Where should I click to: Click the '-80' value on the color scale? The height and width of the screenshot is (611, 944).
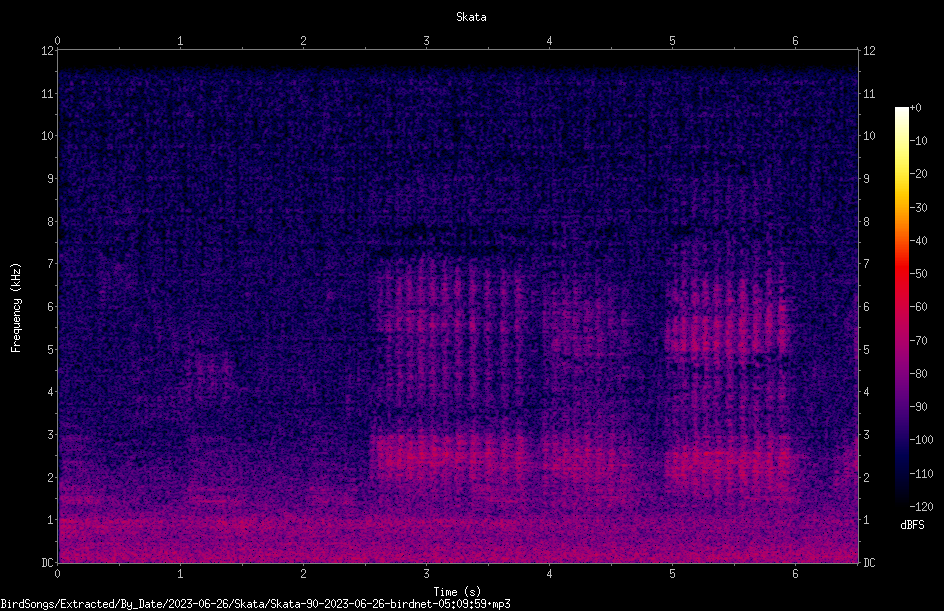(919, 374)
